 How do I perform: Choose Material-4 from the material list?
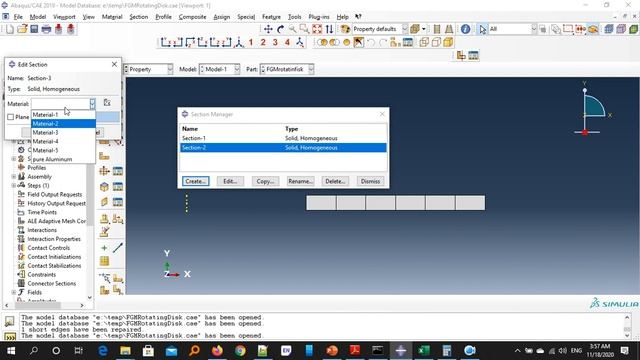(x=63, y=142)
